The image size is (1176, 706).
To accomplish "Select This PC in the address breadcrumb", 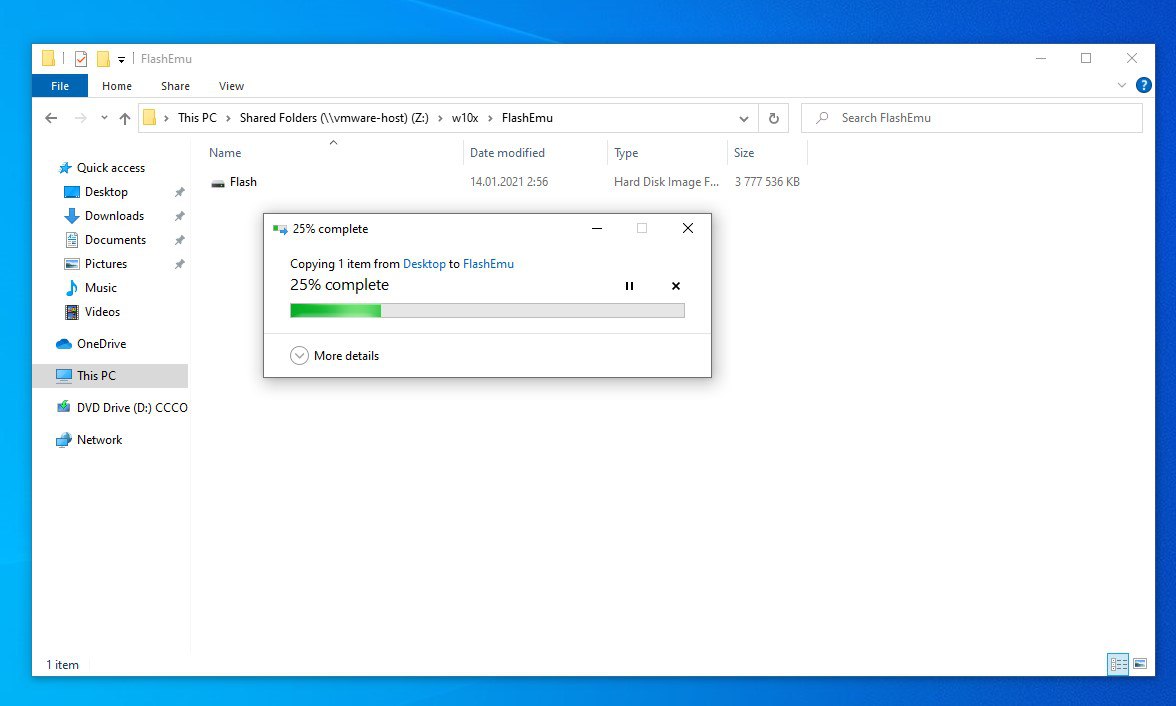I will click(x=197, y=118).
